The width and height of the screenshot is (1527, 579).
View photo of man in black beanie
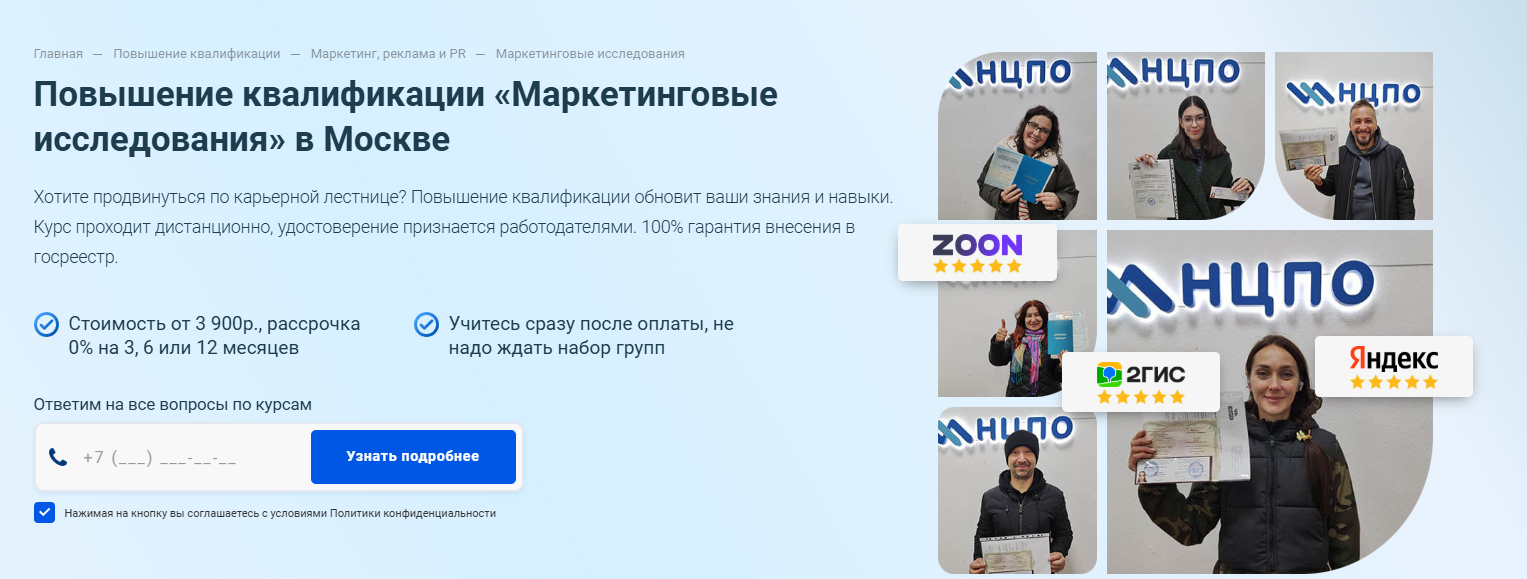coord(1017,490)
